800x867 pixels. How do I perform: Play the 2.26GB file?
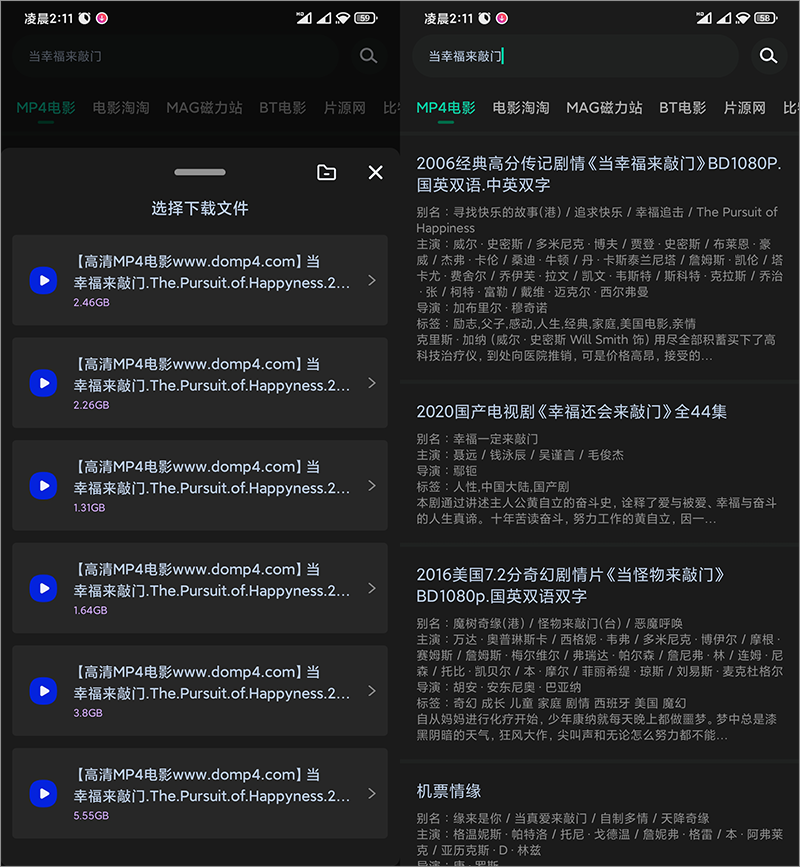click(x=43, y=383)
